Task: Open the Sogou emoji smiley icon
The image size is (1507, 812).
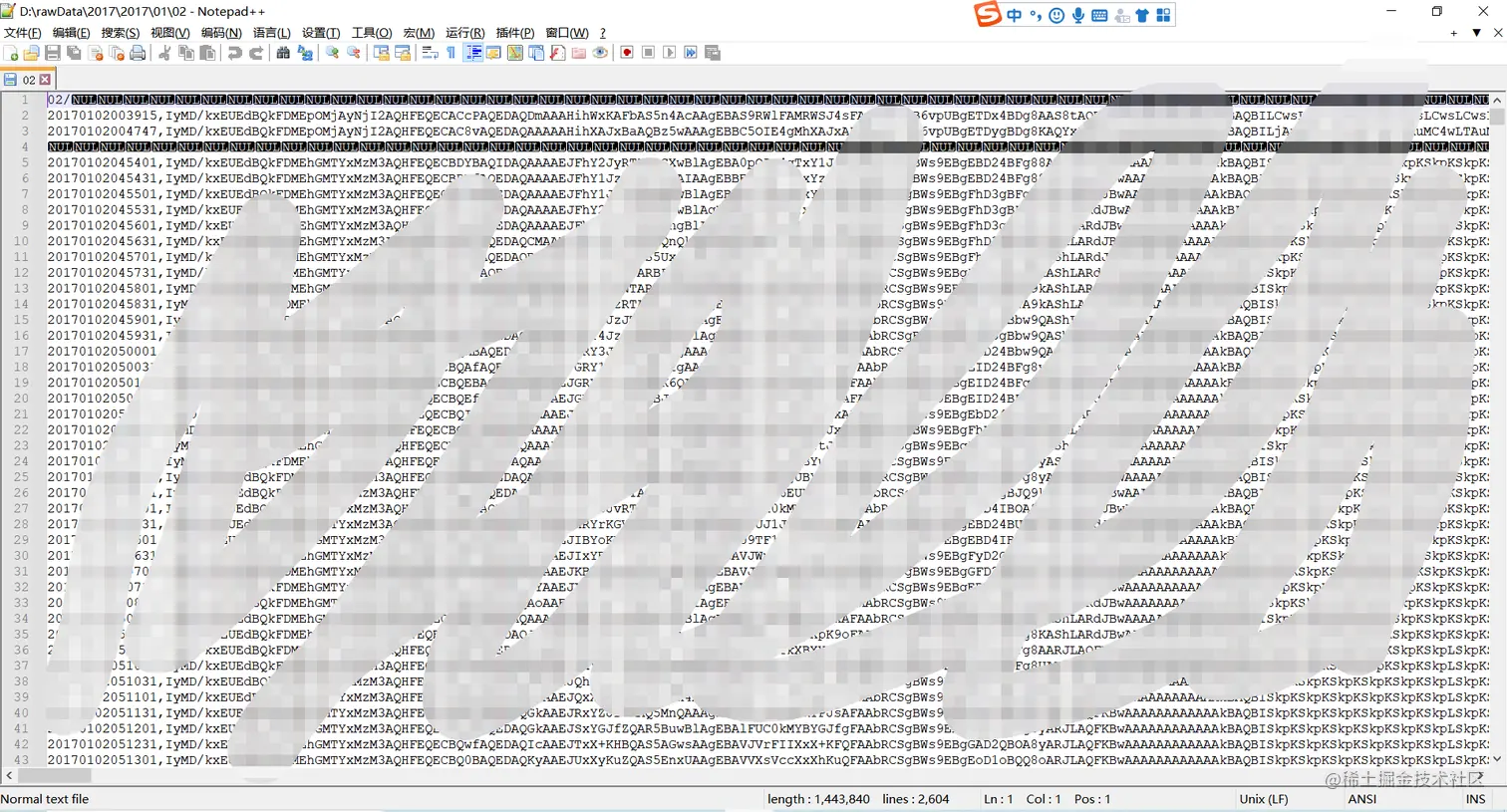Action: [x=1056, y=15]
